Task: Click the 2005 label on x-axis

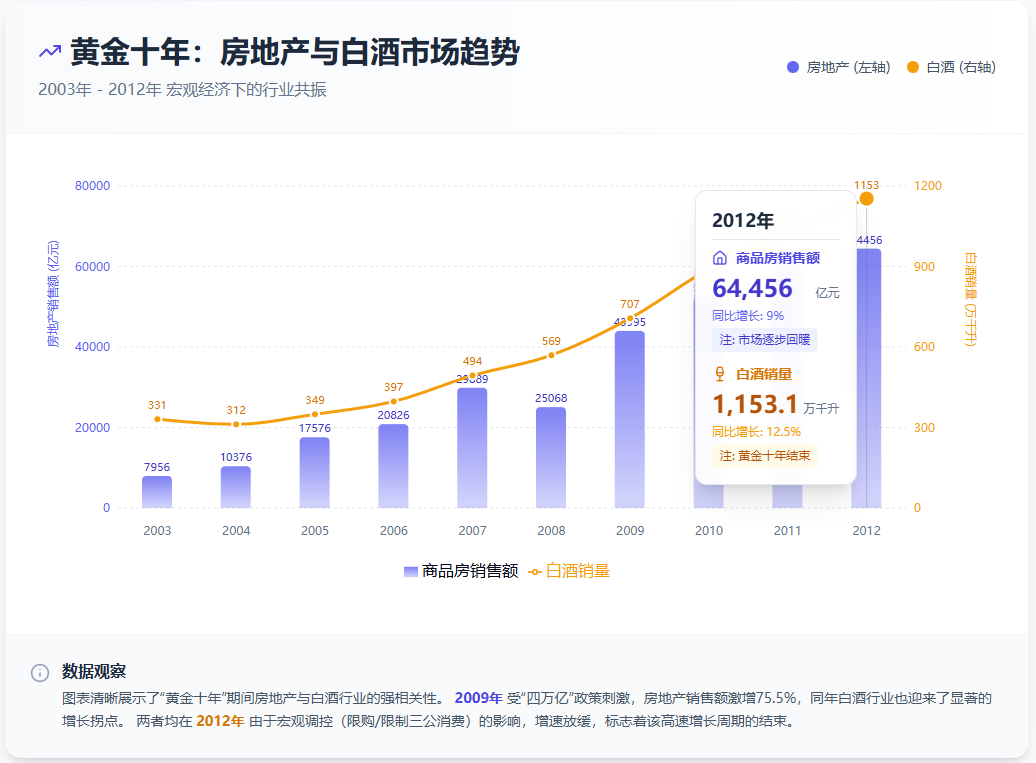Action: [x=315, y=531]
